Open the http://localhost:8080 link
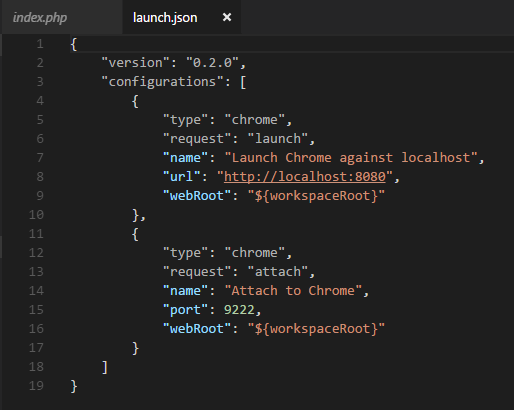 305,177
